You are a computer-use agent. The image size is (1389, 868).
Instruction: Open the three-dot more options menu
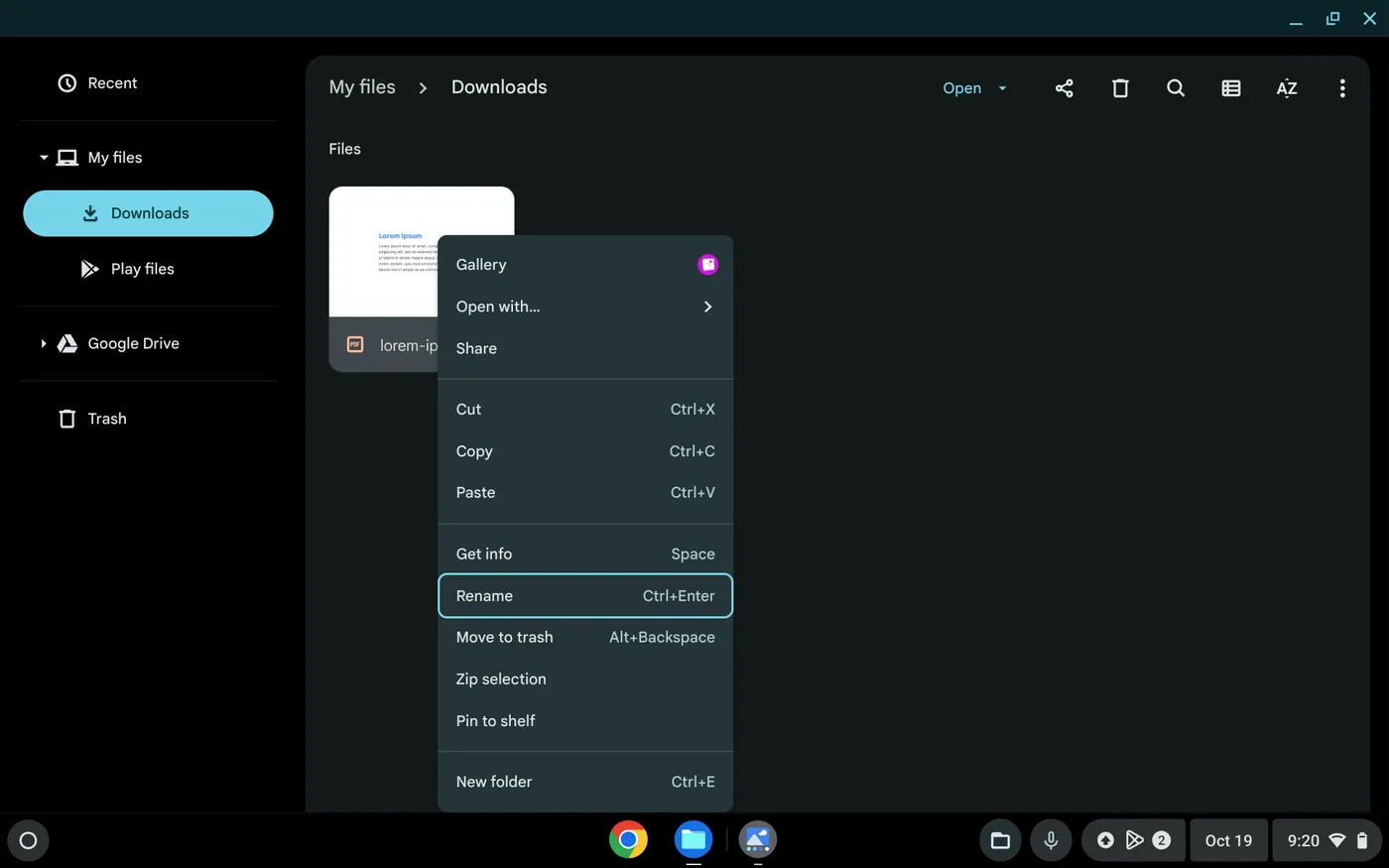click(1342, 88)
